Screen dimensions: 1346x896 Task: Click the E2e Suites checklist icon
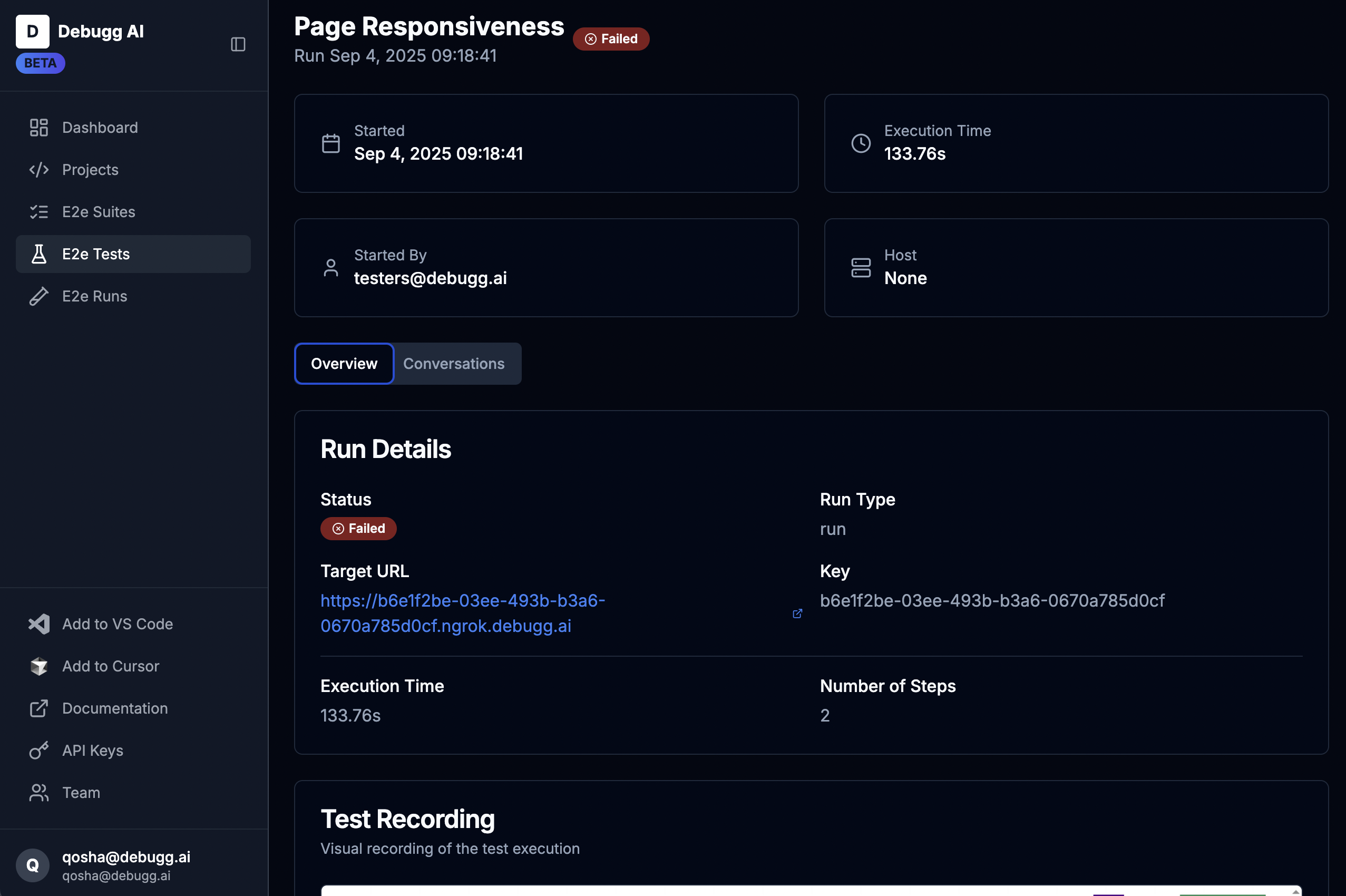tap(38, 211)
